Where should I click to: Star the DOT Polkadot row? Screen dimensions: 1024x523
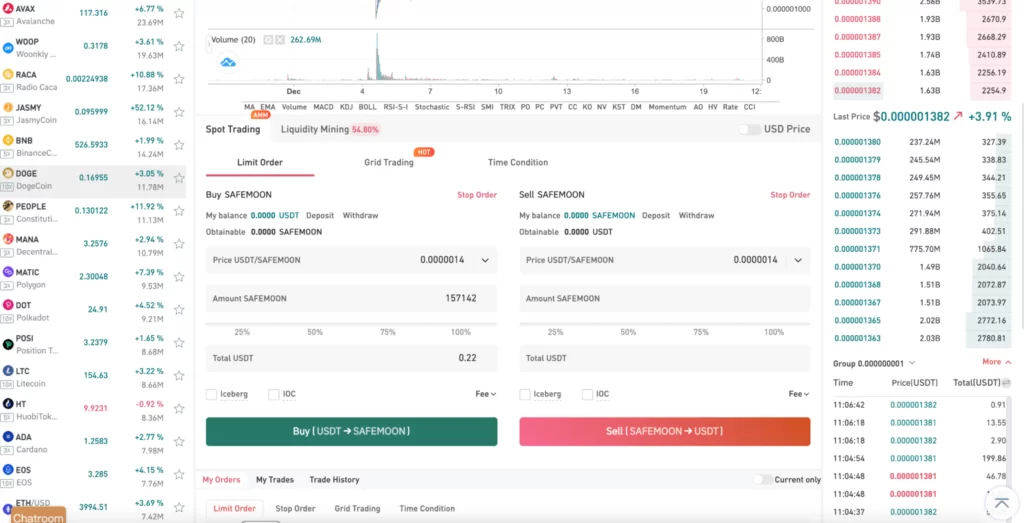(179, 309)
